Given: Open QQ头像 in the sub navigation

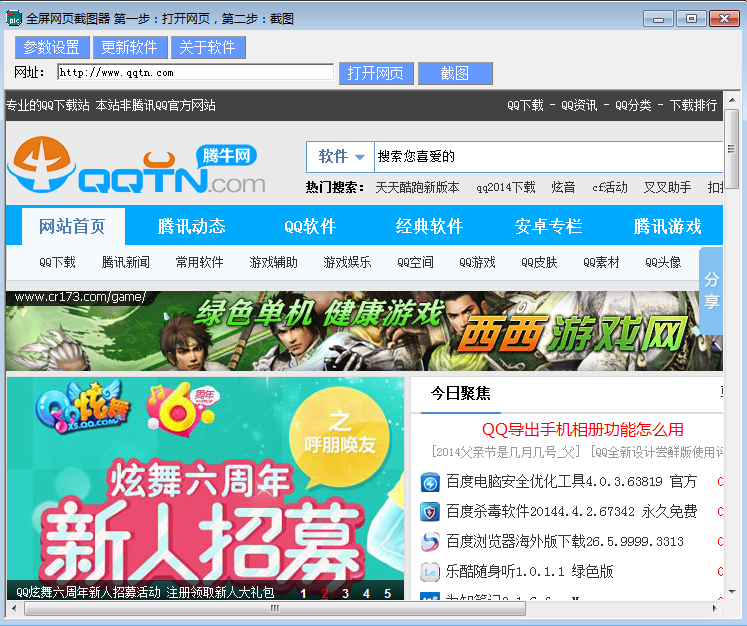Looking at the screenshot, I should [x=663, y=262].
